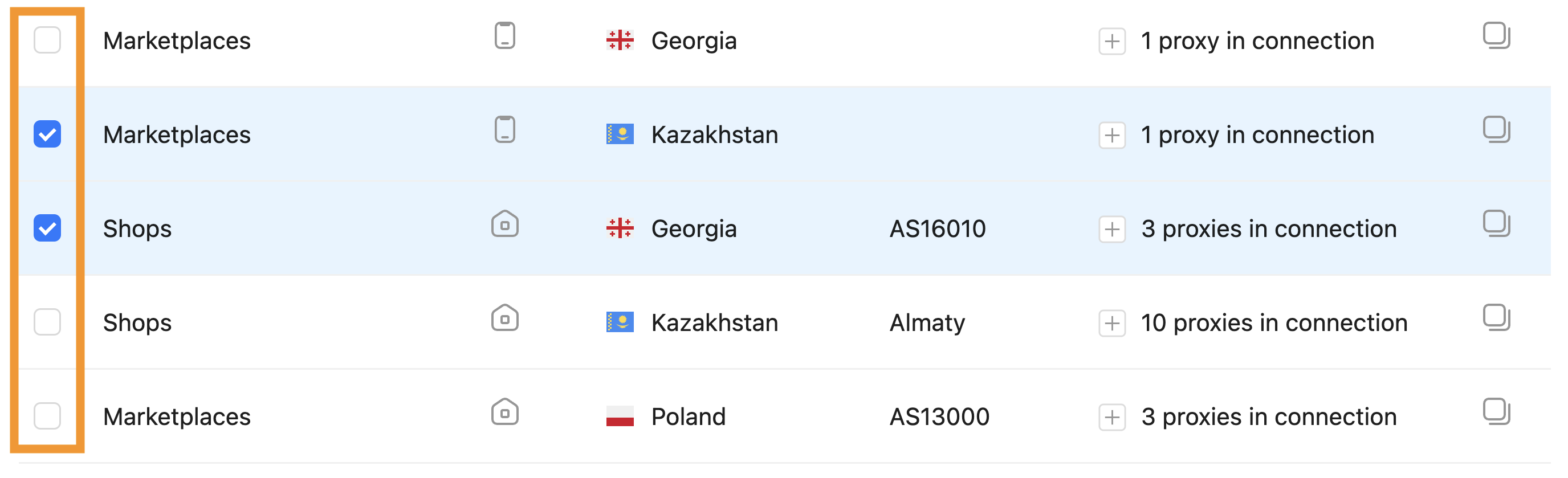
Task: Select the Shops Kazakhstan Almaty checkbox
Action: tap(47, 322)
